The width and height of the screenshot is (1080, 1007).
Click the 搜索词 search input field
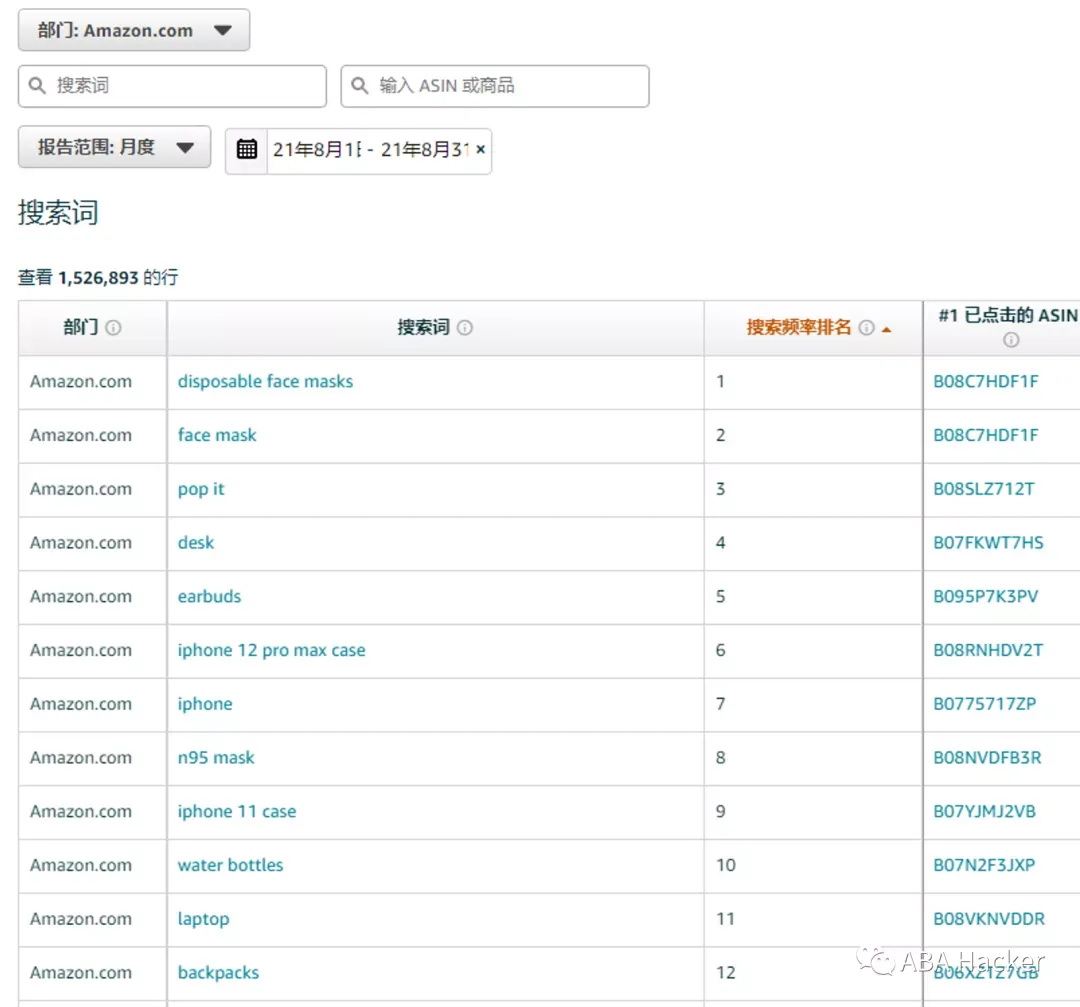(172, 86)
